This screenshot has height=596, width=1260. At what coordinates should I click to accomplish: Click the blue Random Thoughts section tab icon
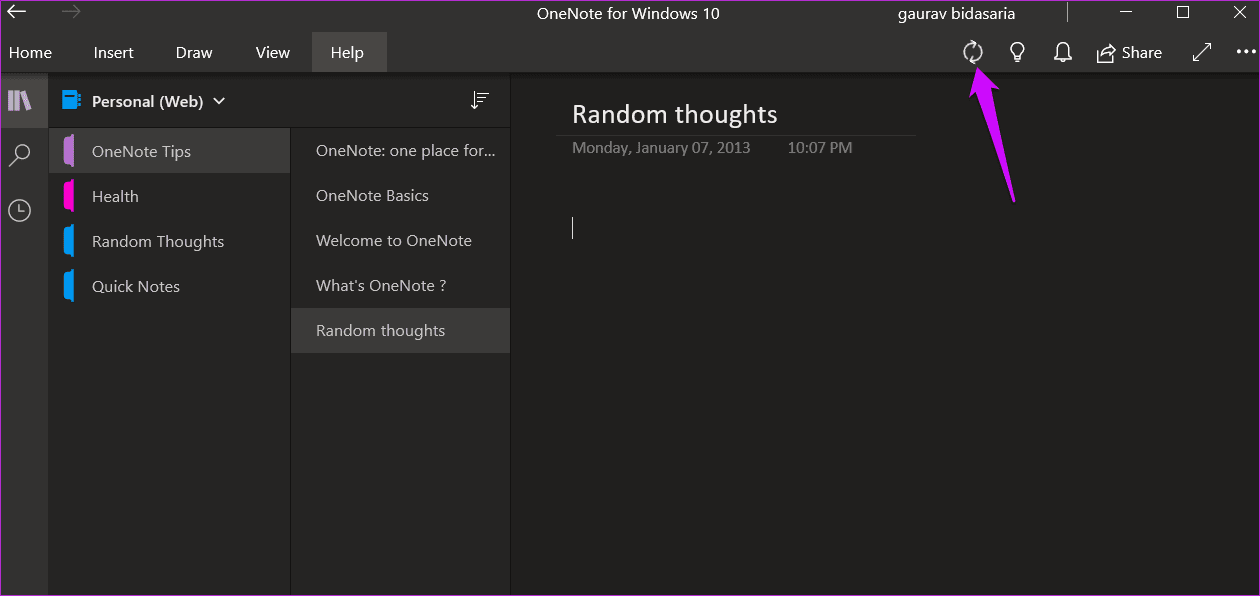[x=69, y=241]
